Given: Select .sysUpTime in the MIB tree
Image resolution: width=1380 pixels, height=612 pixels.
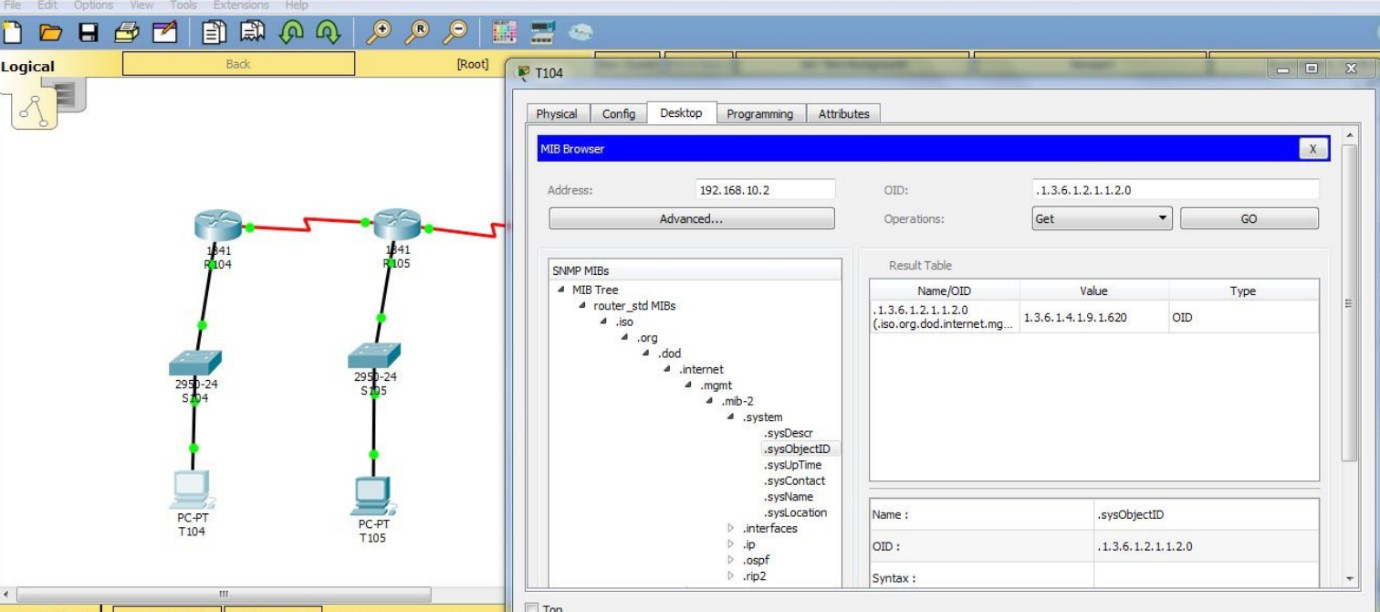Looking at the screenshot, I should pos(793,465).
